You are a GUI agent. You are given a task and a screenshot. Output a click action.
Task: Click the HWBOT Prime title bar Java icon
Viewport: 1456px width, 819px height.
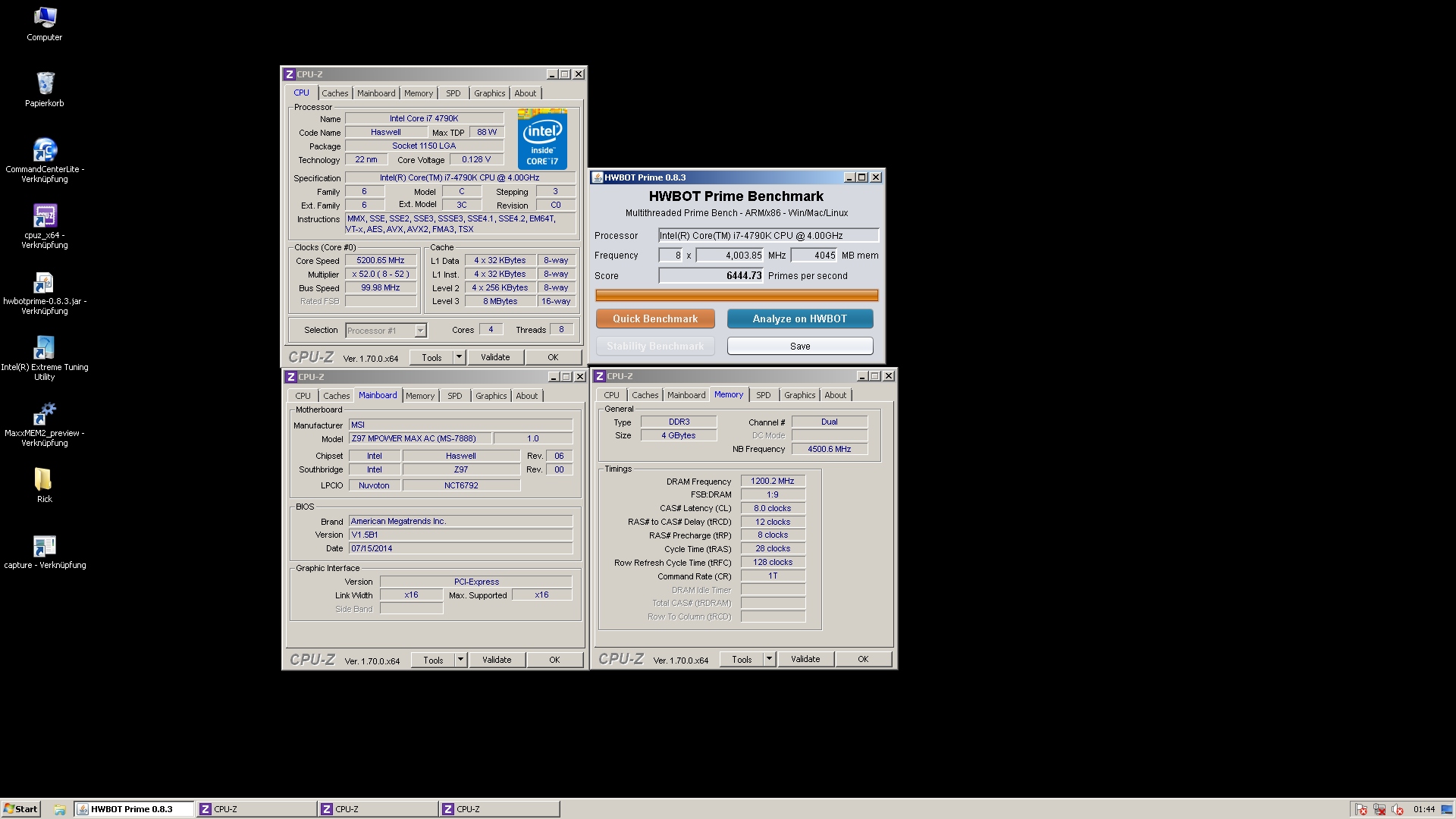pos(598,177)
